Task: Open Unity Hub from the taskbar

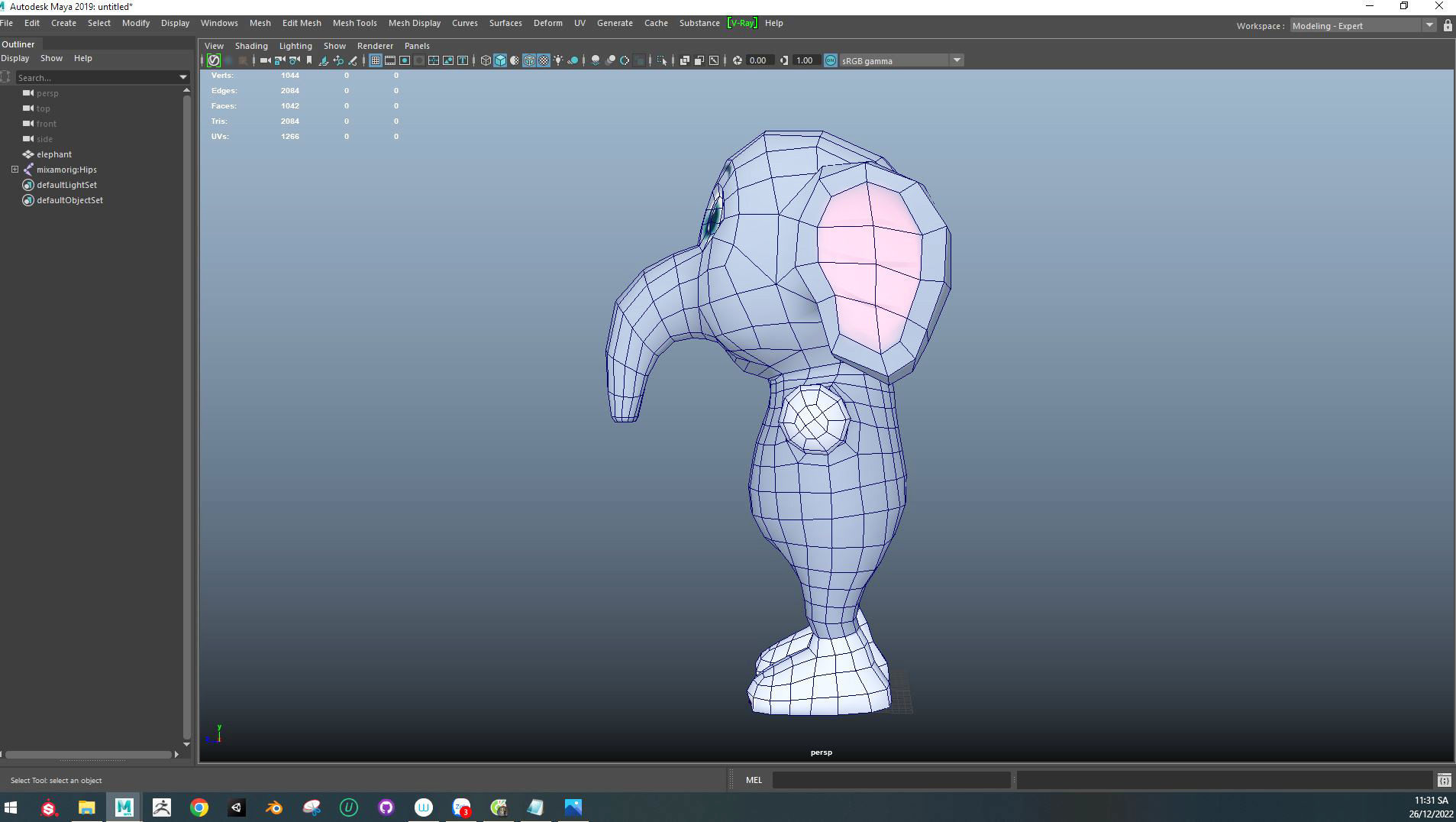Action: [236, 807]
